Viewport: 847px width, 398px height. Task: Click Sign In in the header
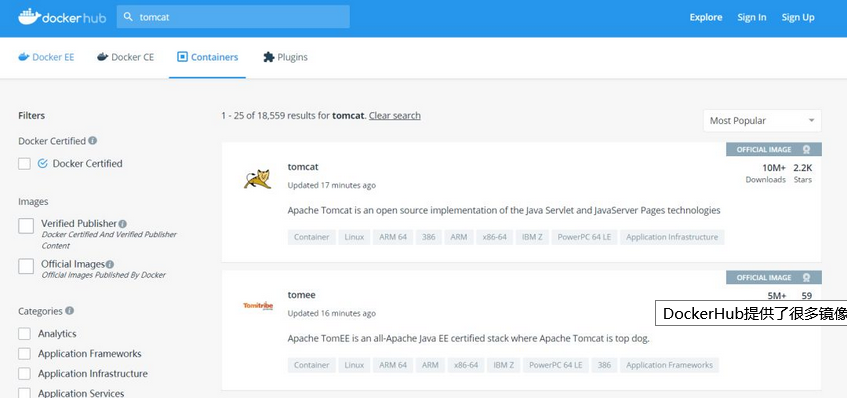coord(751,17)
